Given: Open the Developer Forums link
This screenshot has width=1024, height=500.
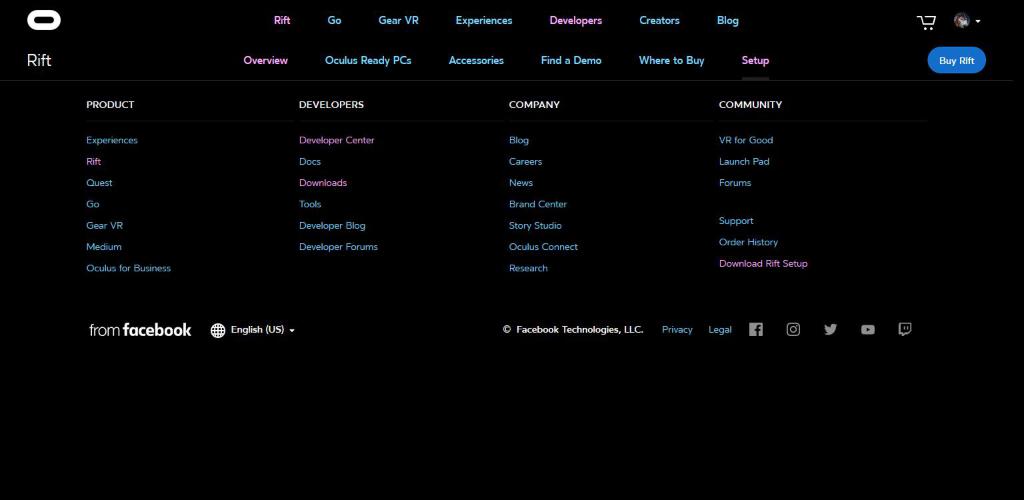Looking at the screenshot, I should [338, 247].
